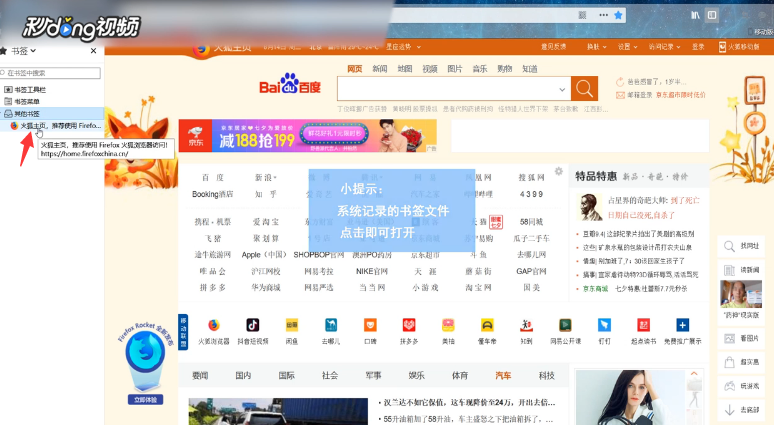
Task: Click the JD 减188抢199 banner ad
Action: coord(308,136)
